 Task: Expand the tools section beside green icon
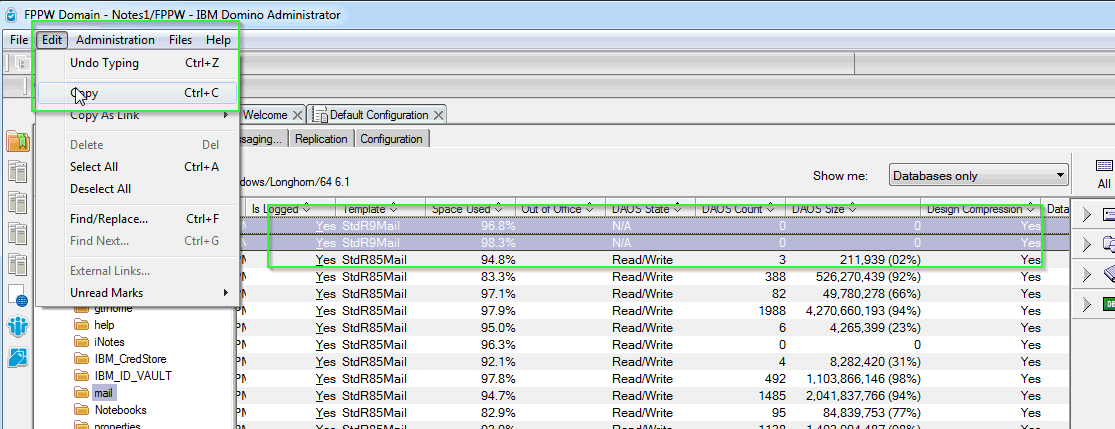1087,304
